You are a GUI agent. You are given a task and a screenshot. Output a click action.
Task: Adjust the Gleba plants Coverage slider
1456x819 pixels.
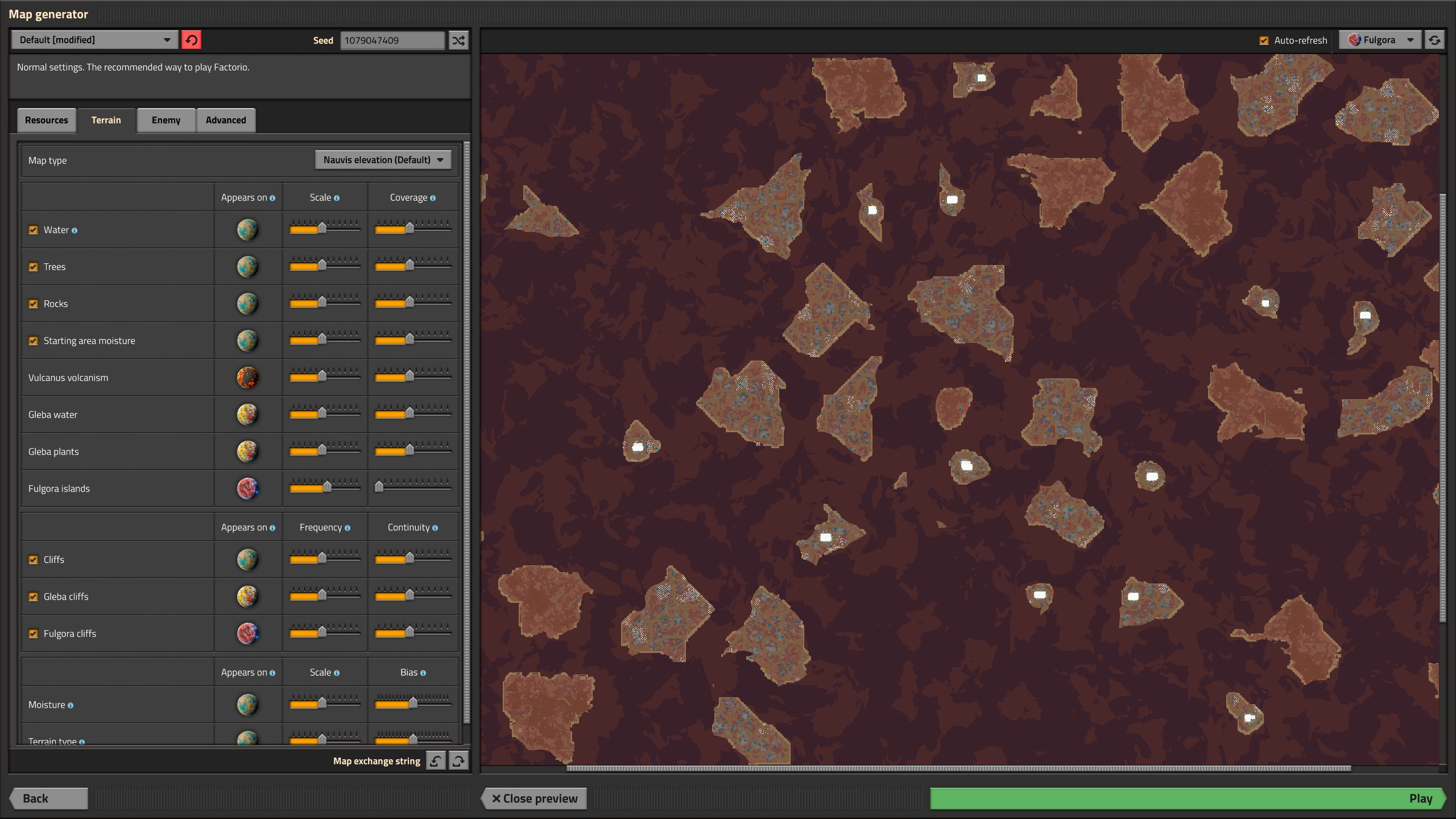[x=413, y=450]
